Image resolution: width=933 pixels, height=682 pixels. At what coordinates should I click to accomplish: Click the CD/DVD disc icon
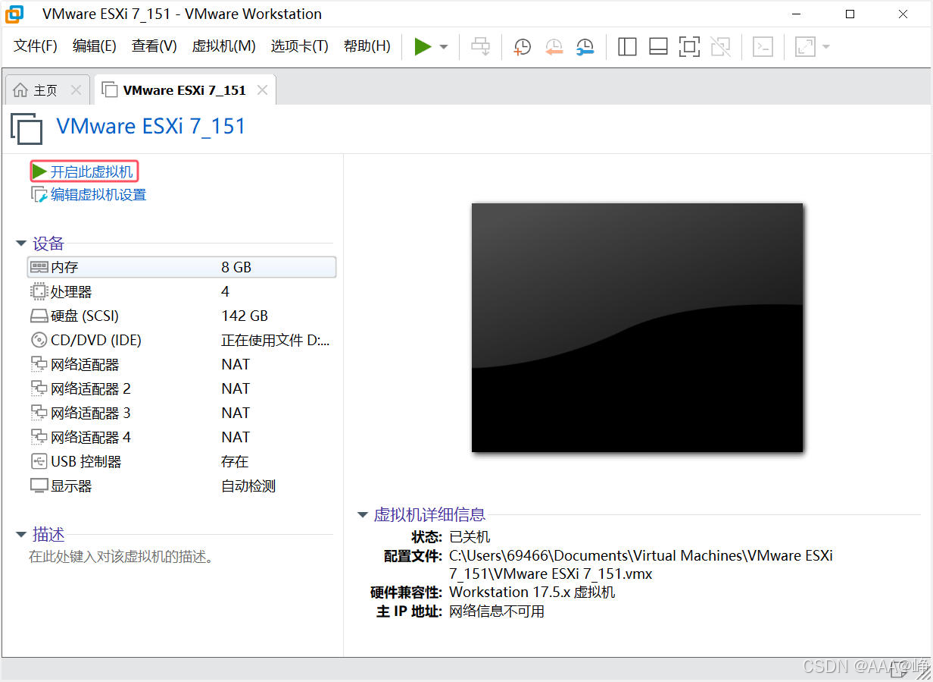[x=39, y=340]
